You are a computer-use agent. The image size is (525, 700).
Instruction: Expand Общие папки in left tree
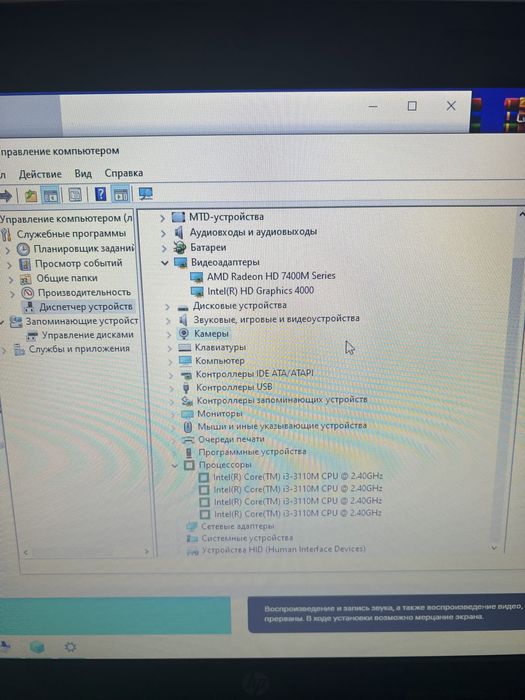[x=11, y=279]
